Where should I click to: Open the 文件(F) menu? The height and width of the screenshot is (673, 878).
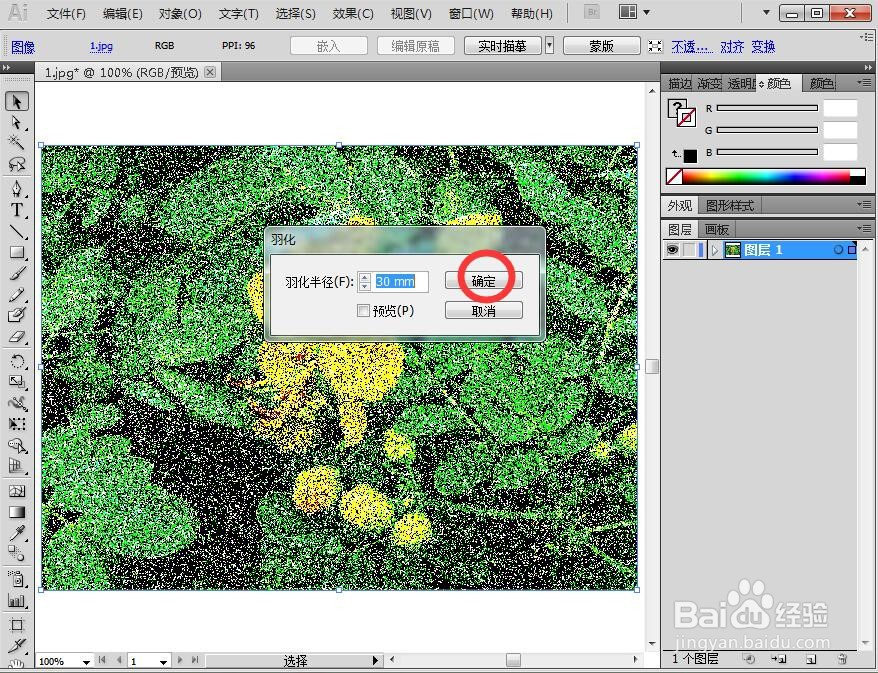[66, 13]
